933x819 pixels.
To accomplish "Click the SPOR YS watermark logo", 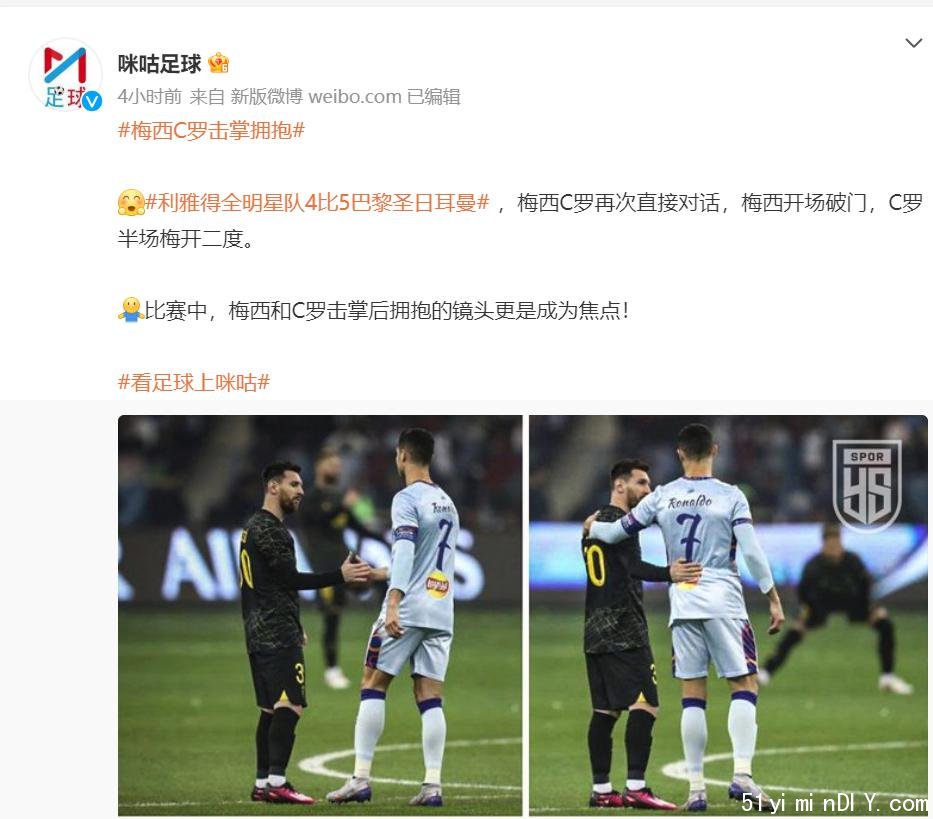I will click(867, 484).
